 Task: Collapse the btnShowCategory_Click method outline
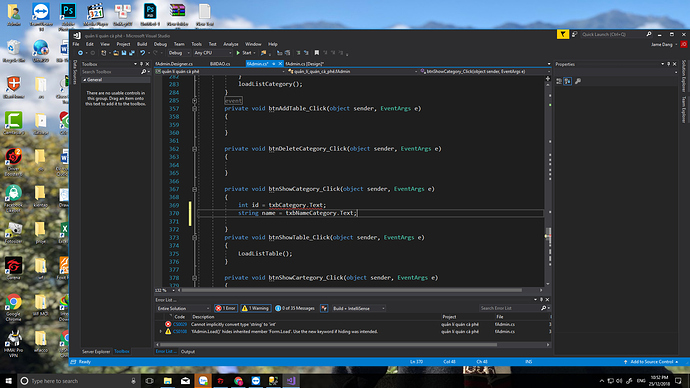194,189
